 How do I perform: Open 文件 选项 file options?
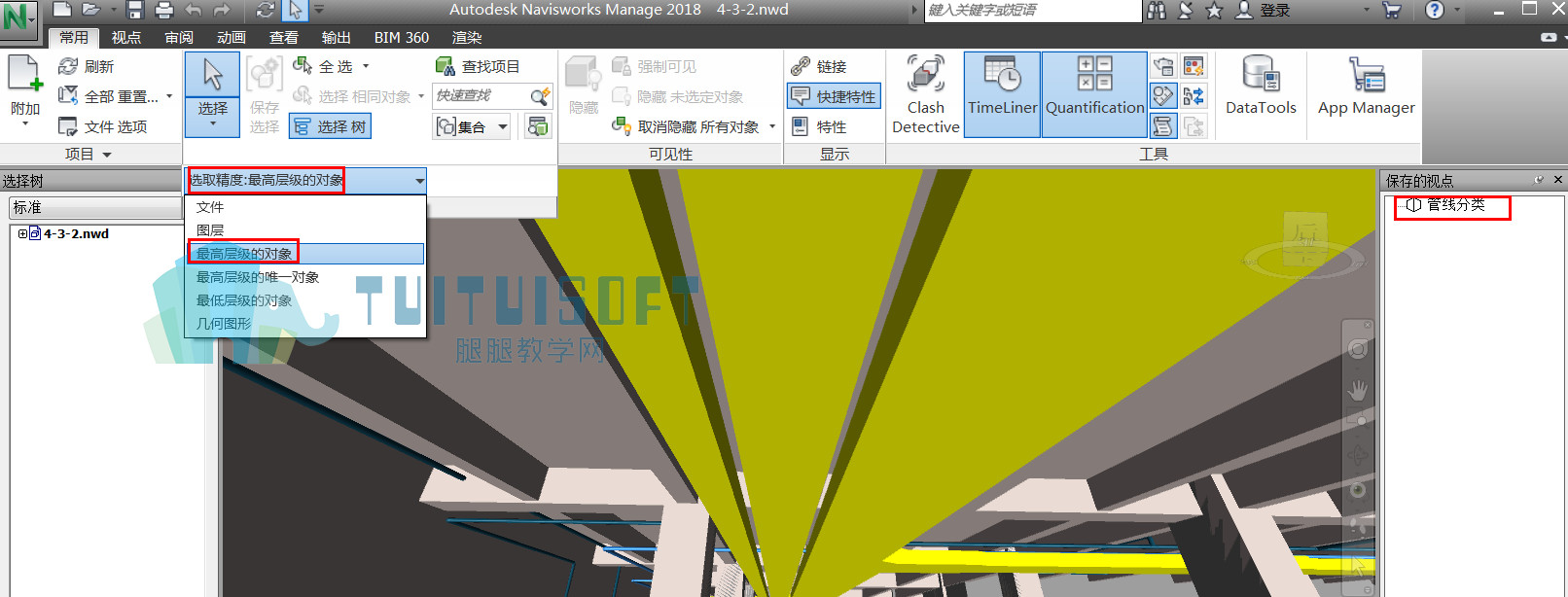click(x=102, y=126)
